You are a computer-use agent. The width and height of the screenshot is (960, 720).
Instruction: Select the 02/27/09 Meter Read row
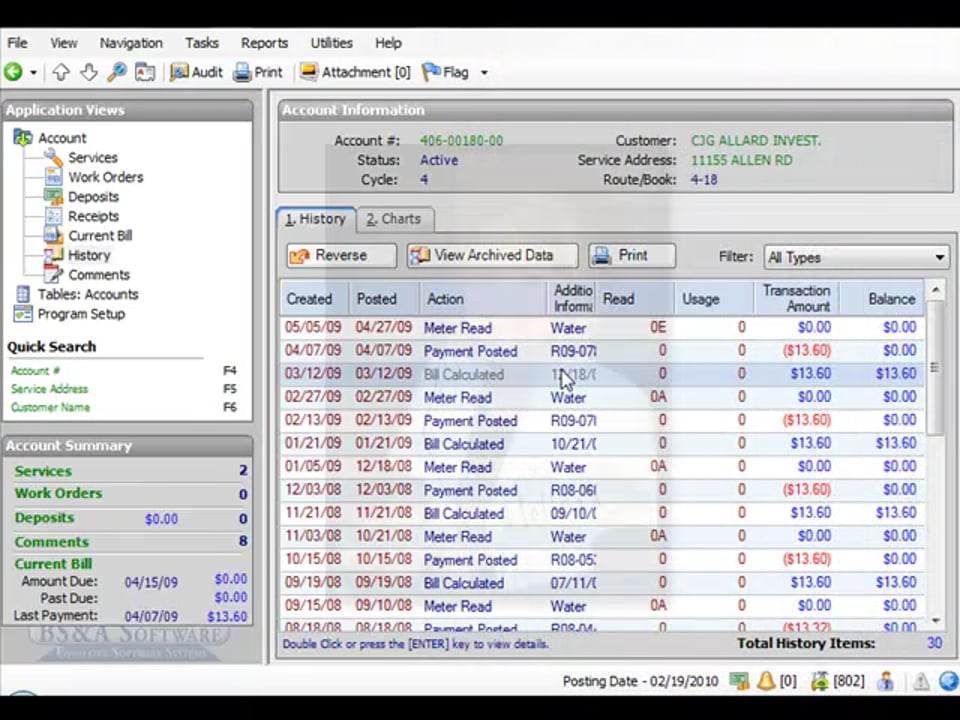(602, 398)
